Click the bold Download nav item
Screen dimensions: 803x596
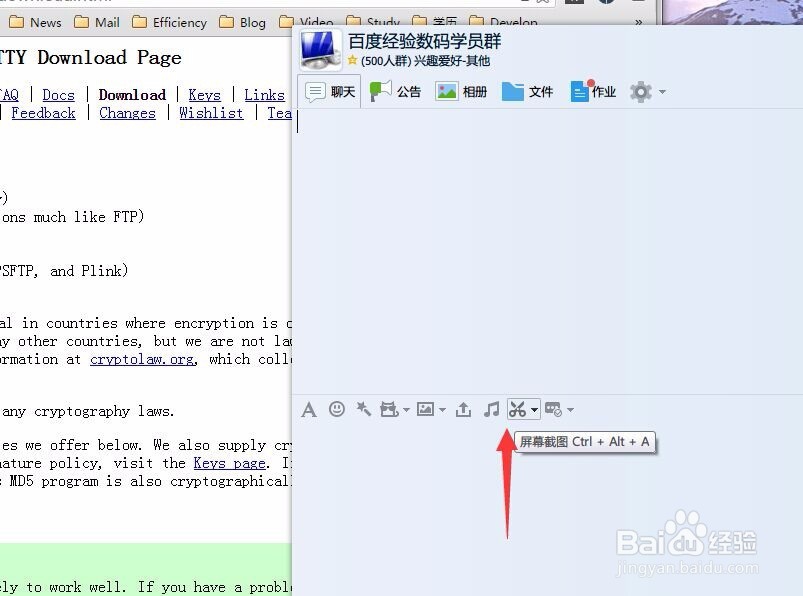[x=132, y=95]
